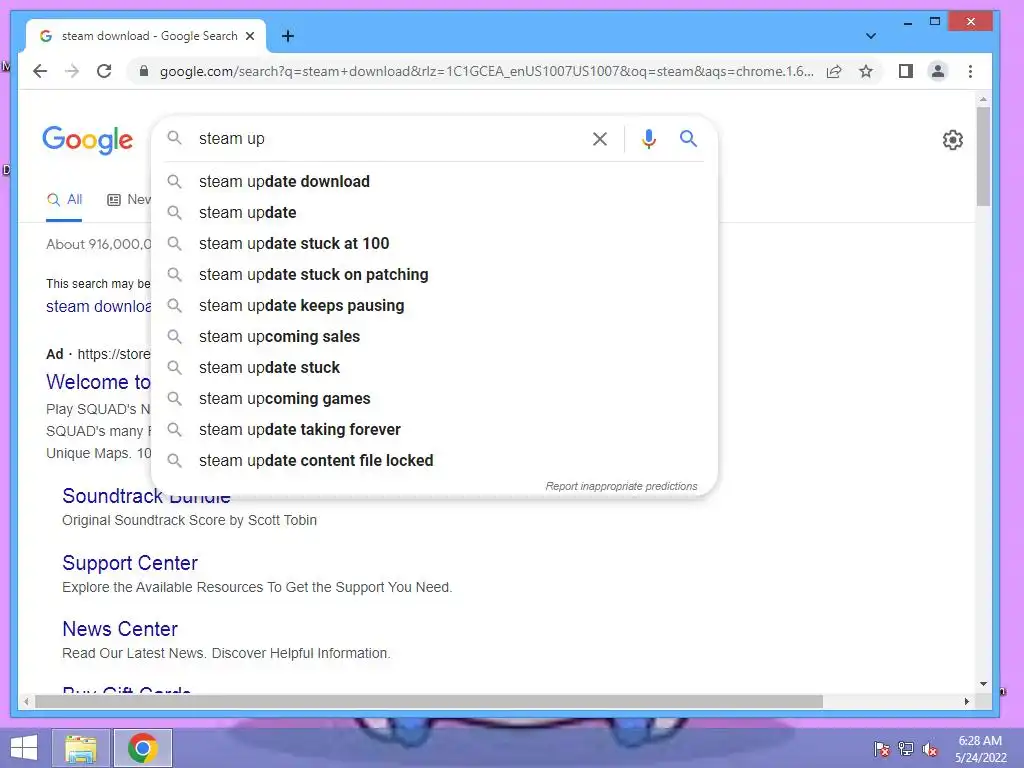
Task: Click the padlock site info icon
Action: coord(144,71)
